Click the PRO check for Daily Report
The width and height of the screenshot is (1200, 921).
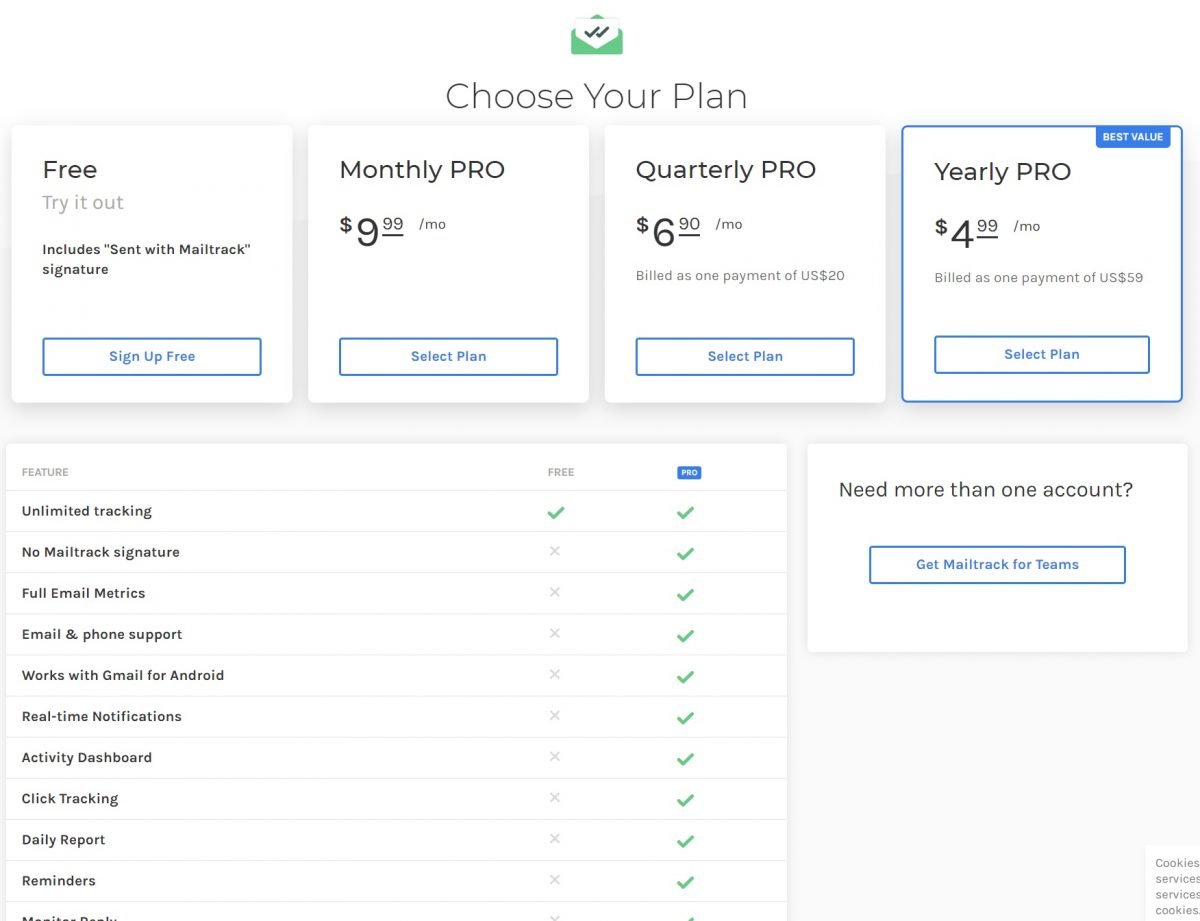pyautogui.click(x=685, y=840)
